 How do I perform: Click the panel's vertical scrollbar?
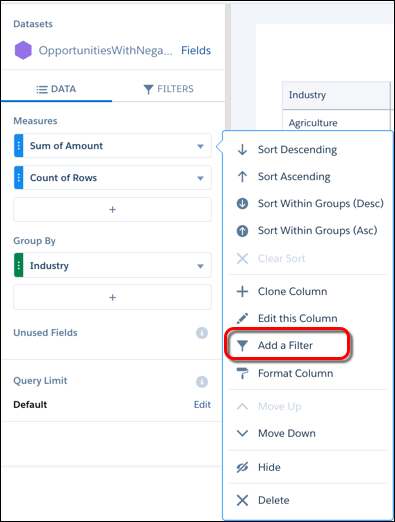(x=228, y=67)
